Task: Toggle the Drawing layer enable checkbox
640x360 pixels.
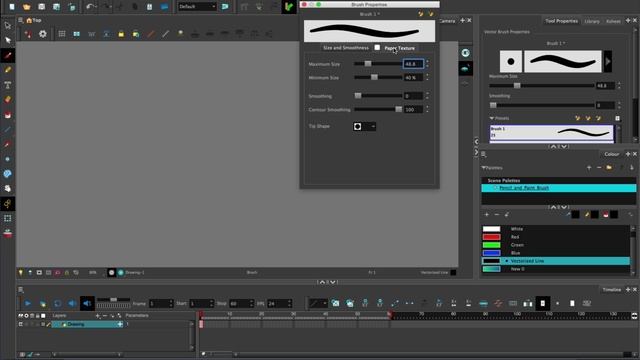Action: click(20, 324)
